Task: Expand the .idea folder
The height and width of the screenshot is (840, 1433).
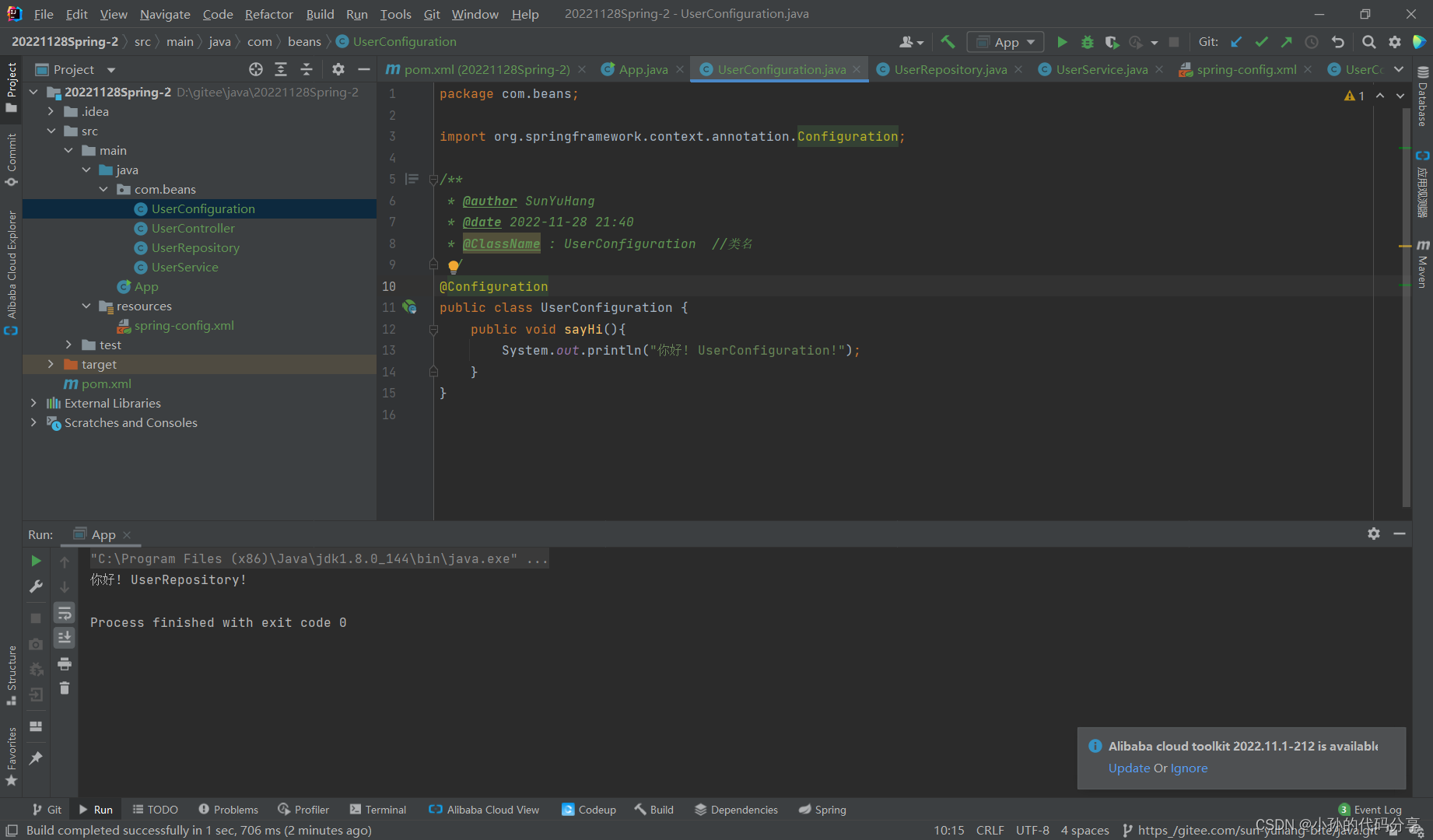Action: [51, 111]
